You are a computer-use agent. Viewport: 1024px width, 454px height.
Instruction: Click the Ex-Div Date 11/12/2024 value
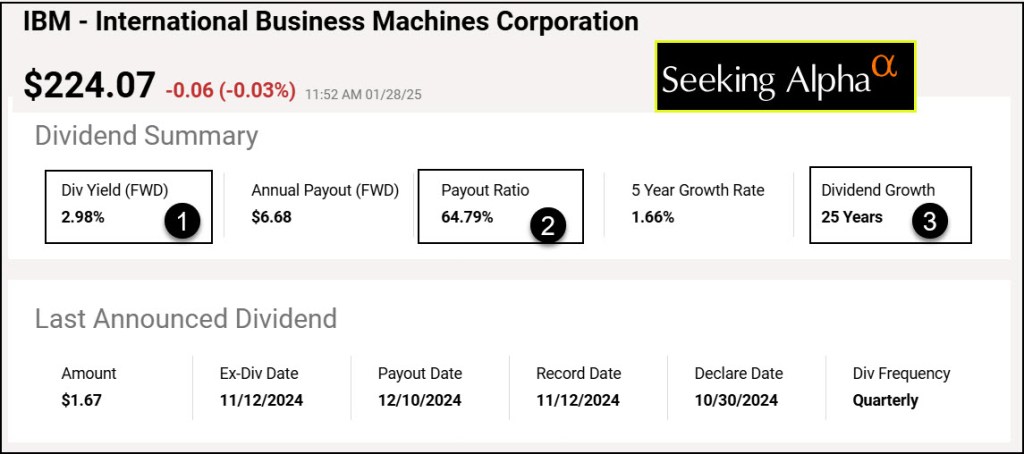(261, 400)
